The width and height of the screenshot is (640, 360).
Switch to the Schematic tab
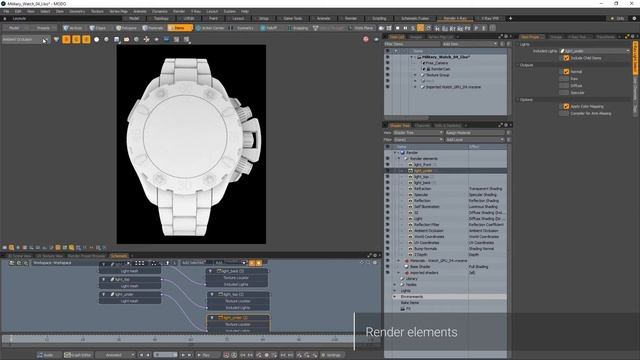[119, 256]
